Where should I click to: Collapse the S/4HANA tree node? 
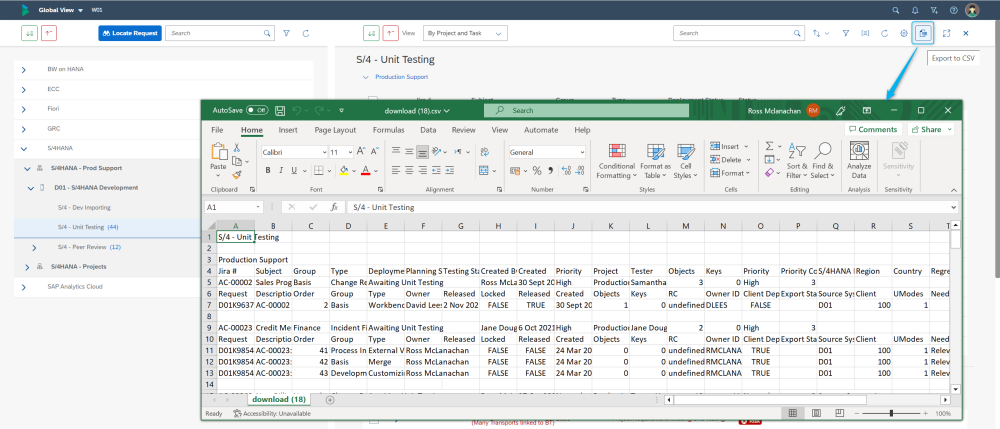24,149
